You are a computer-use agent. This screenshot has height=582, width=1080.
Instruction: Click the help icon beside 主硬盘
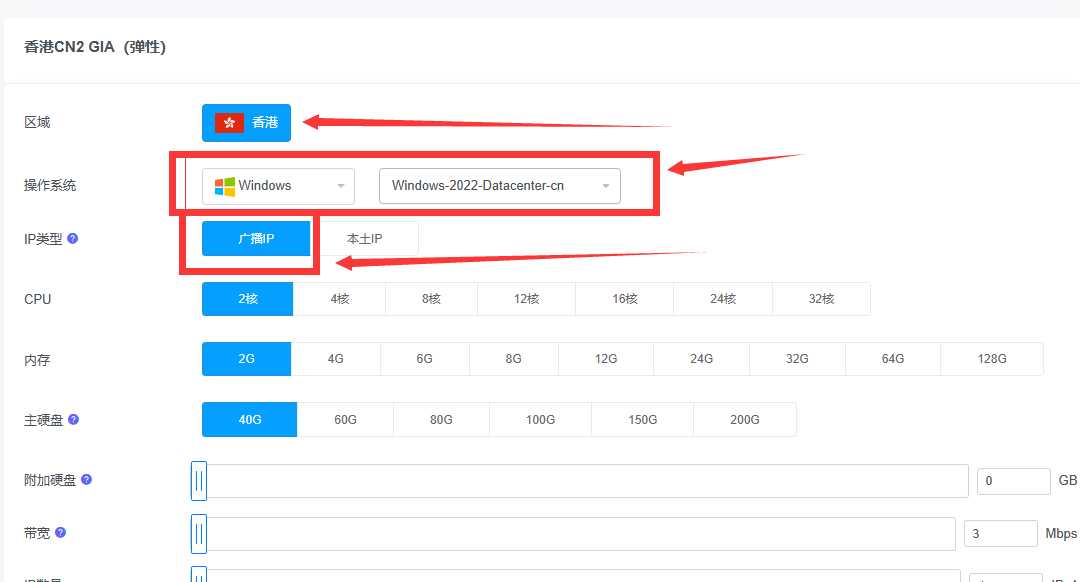click(x=73, y=420)
